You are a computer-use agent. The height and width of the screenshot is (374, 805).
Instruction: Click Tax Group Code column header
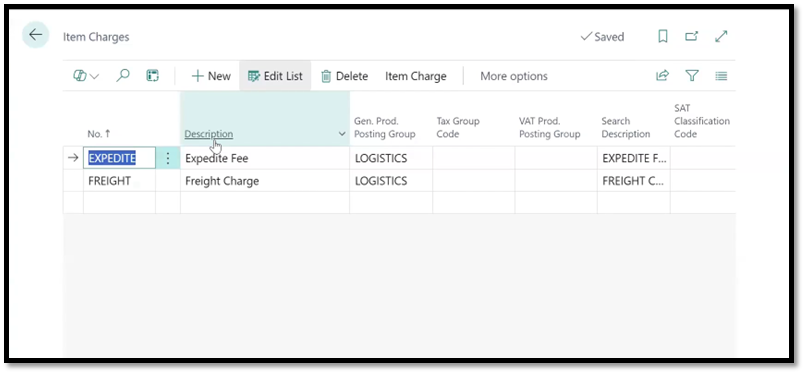click(457, 127)
